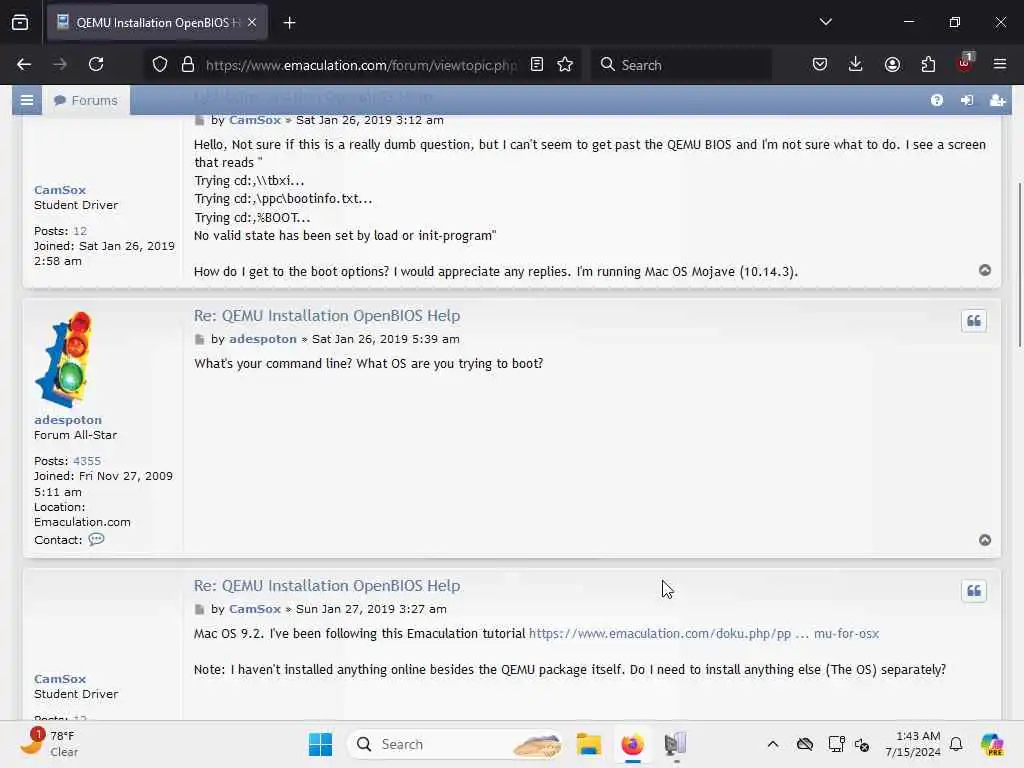This screenshot has width=1024, height=768.
Task: Open the Downloads panel
Action: (x=856, y=64)
